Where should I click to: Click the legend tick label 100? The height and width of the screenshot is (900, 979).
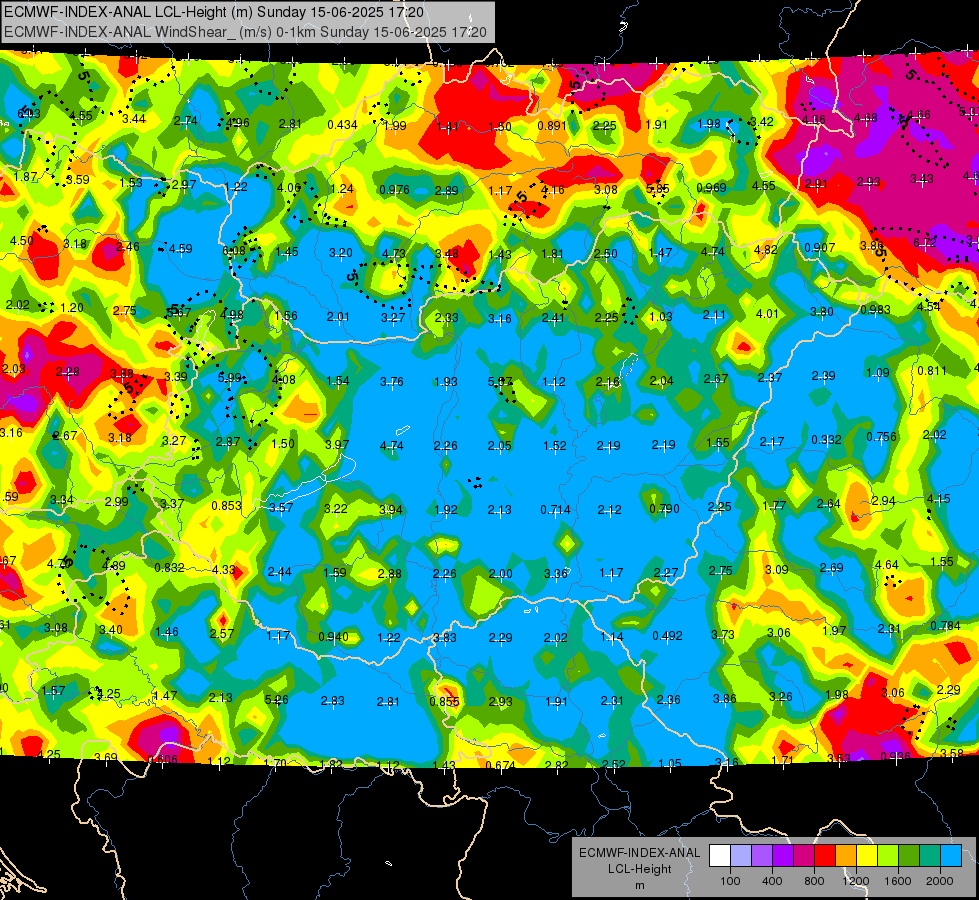tap(730, 881)
